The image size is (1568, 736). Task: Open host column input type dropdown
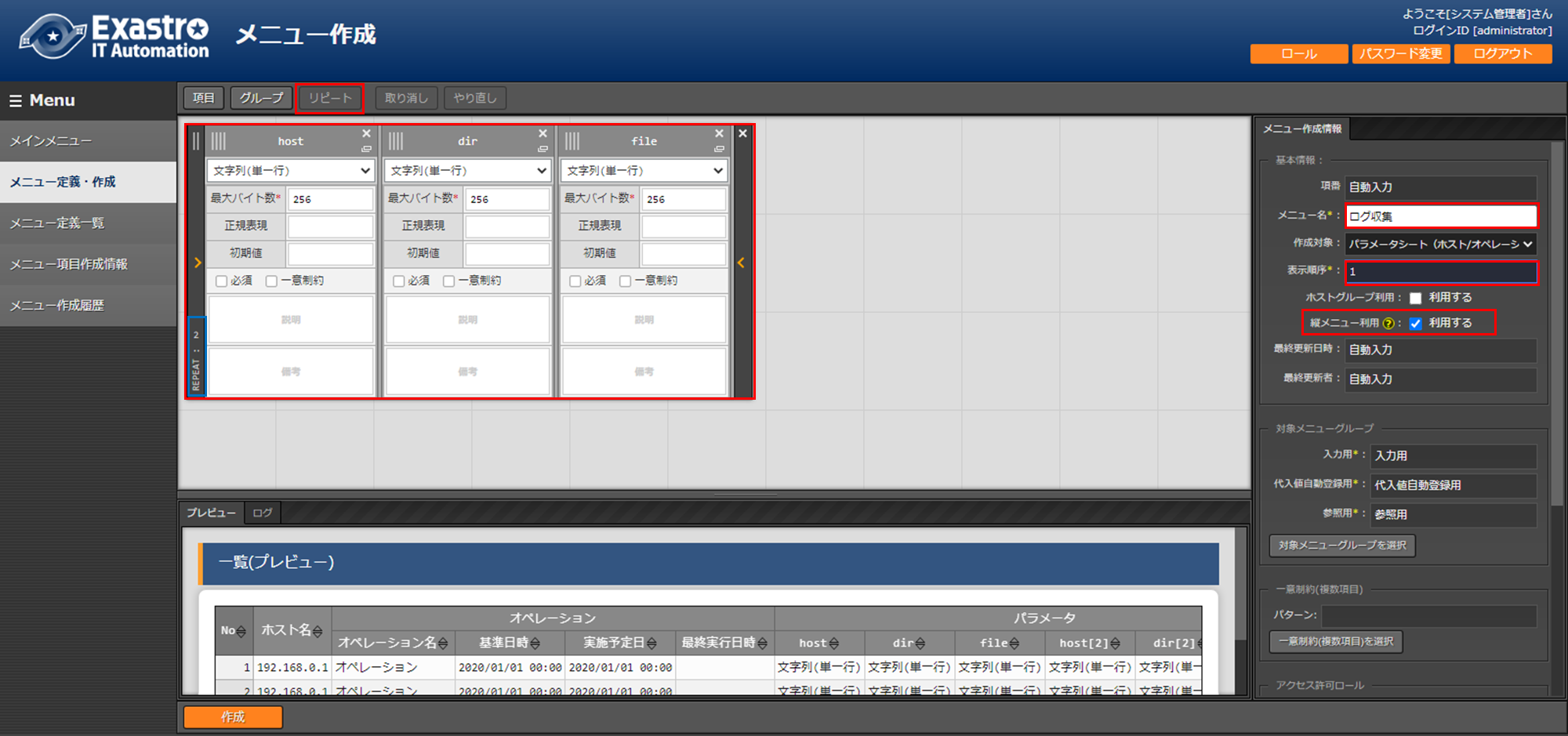point(290,170)
